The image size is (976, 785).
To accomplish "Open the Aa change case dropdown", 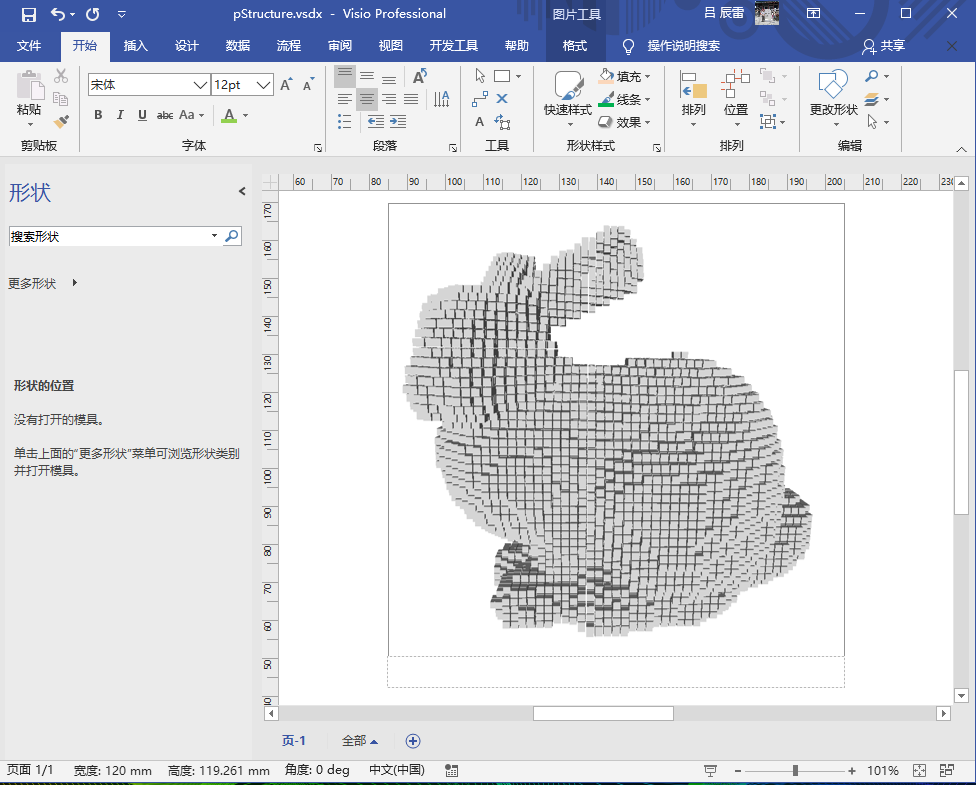I will coord(192,115).
